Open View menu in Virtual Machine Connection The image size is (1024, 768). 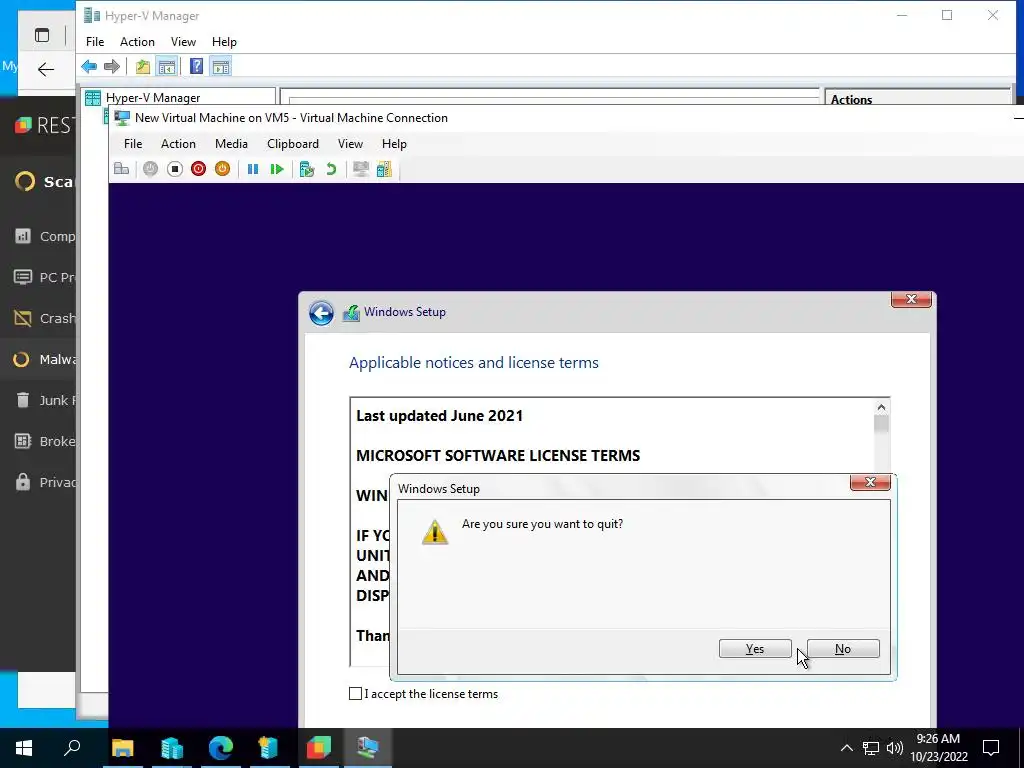pyautogui.click(x=350, y=144)
